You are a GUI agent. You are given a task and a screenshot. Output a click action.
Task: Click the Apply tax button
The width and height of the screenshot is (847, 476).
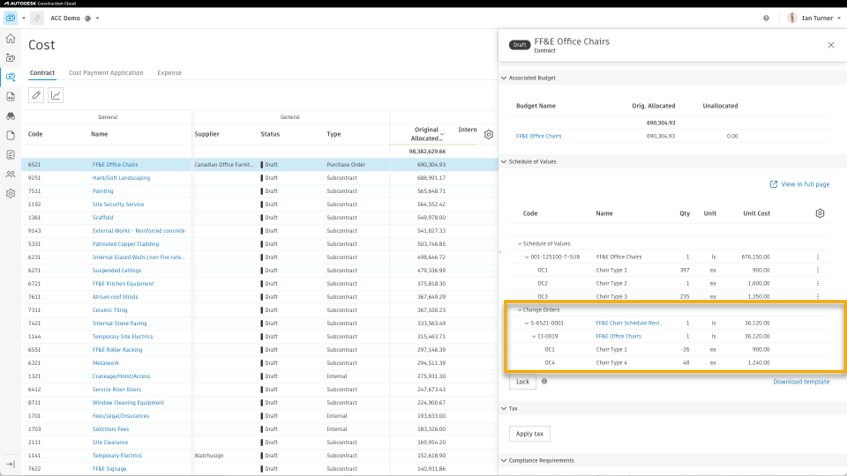[x=529, y=434]
